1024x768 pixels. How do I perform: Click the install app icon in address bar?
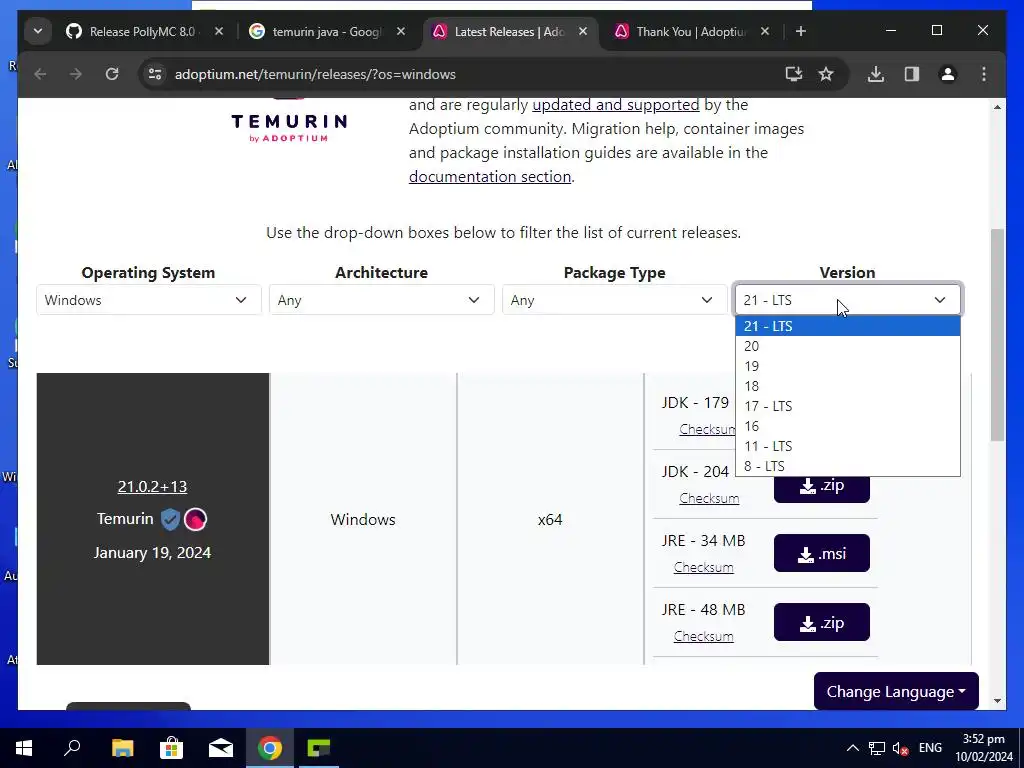(793, 74)
